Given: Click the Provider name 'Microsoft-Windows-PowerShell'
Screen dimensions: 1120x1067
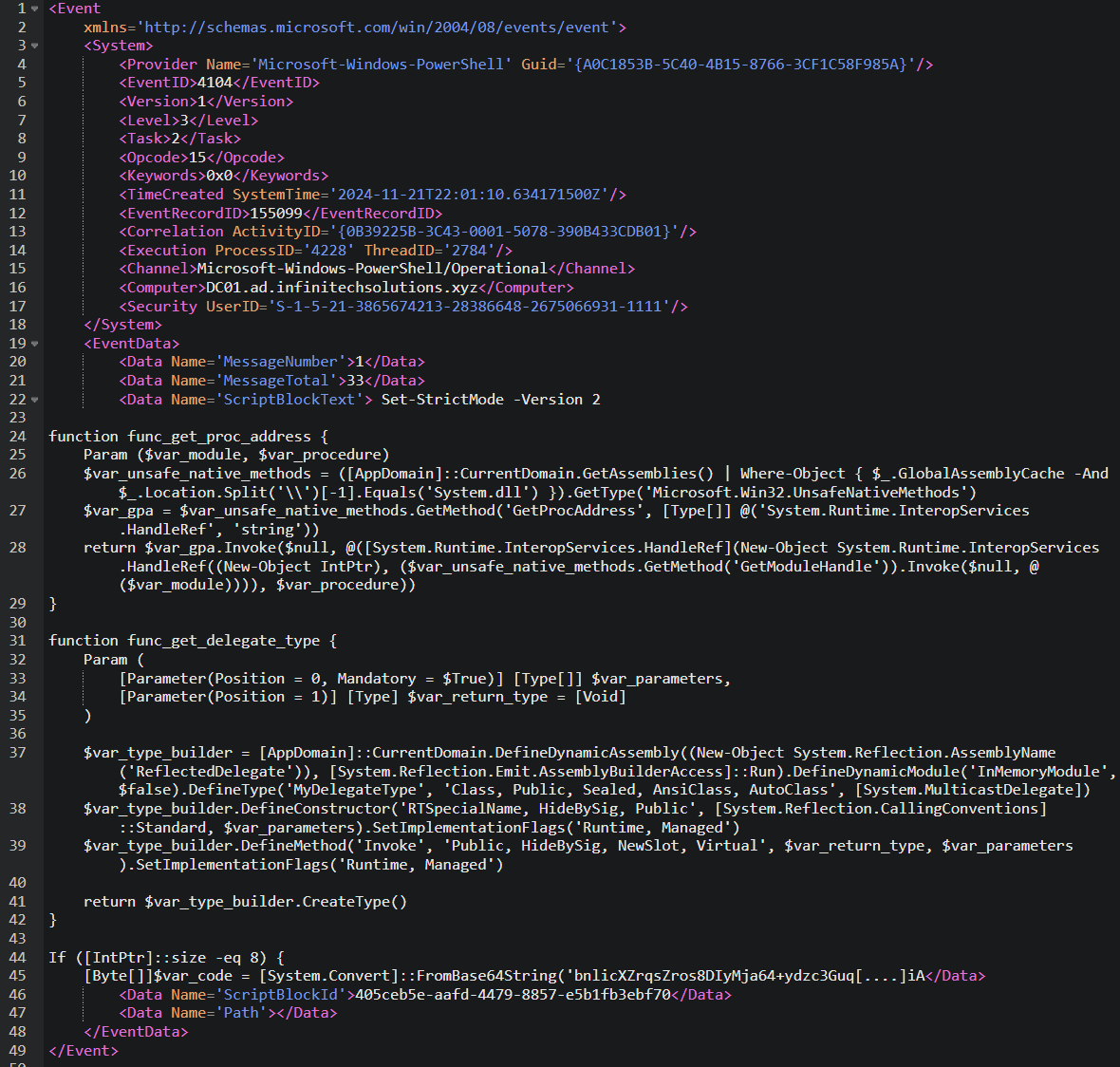Looking at the screenshot, I should tap(382, 65).
